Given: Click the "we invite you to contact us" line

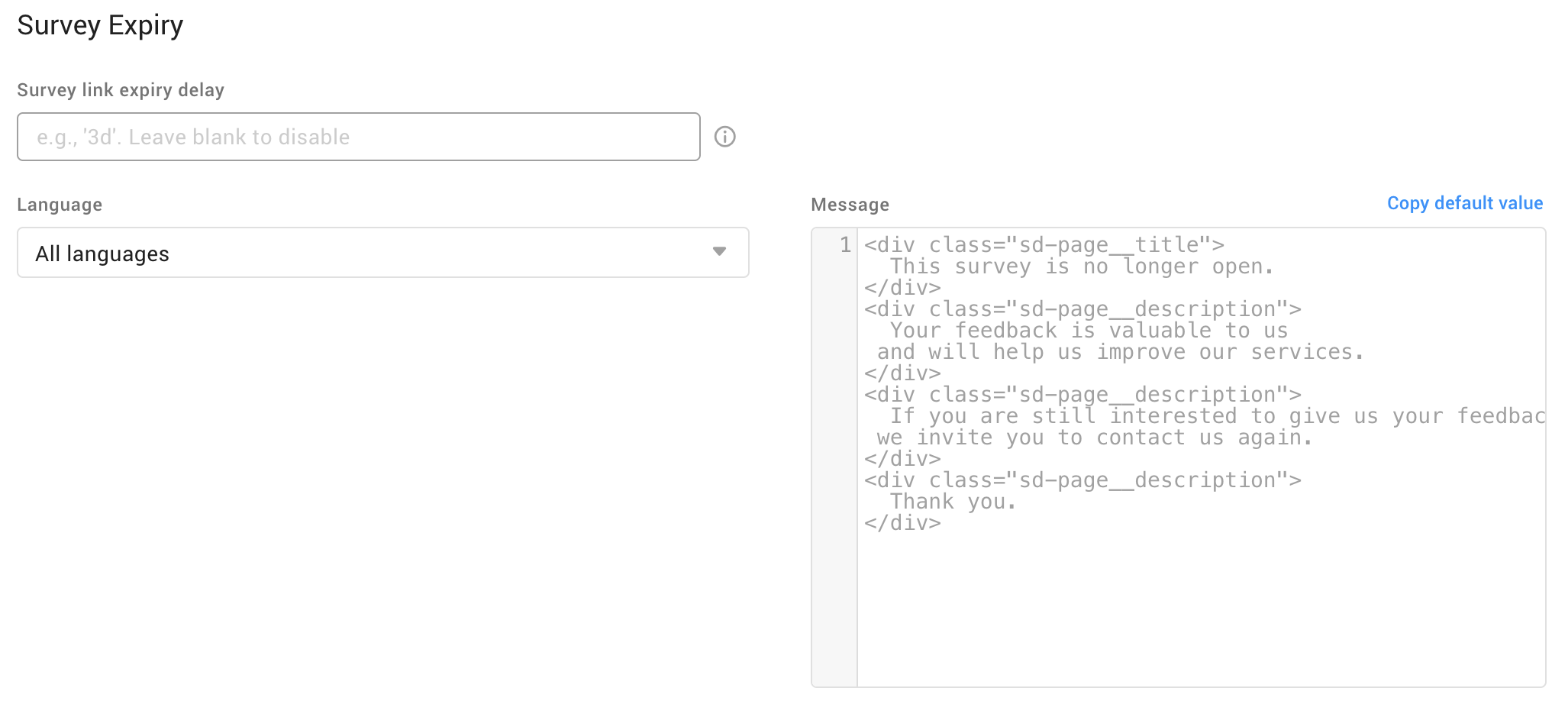Looking at the screenshot, I should [x=1093, y=438].
